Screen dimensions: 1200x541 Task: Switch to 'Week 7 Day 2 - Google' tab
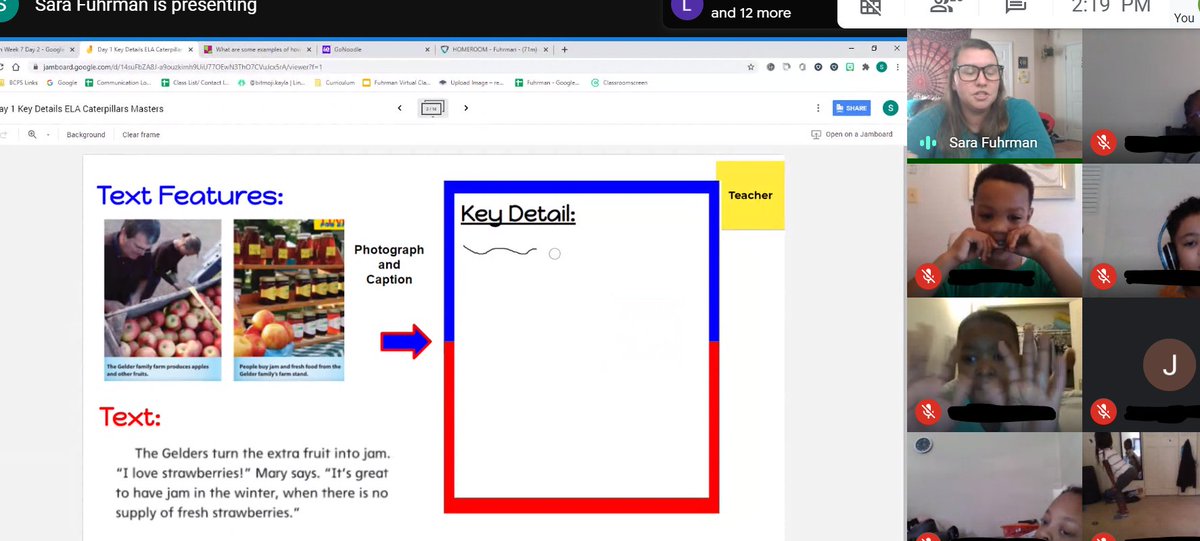[38, 49]
